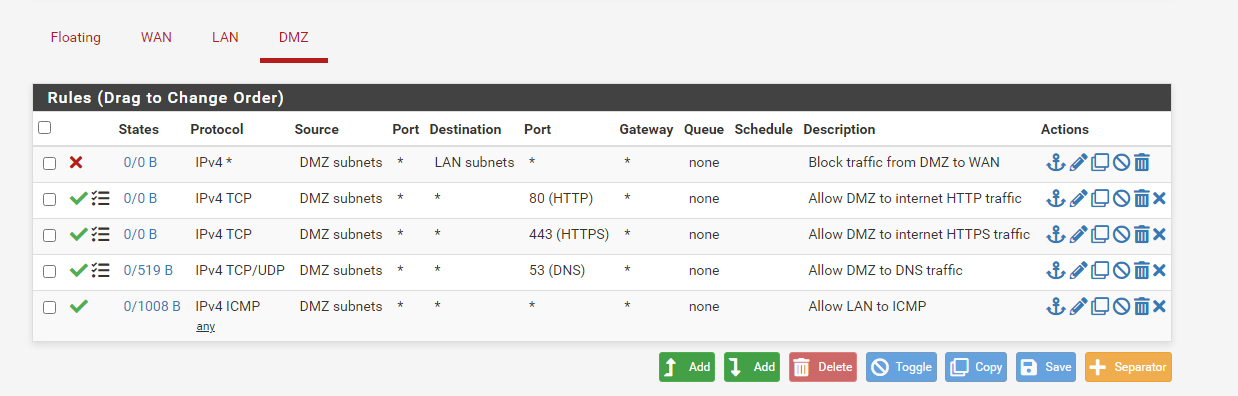Click the green pass checkmark on the ICMP rule
1238x396 pixels.
(79, 306)
